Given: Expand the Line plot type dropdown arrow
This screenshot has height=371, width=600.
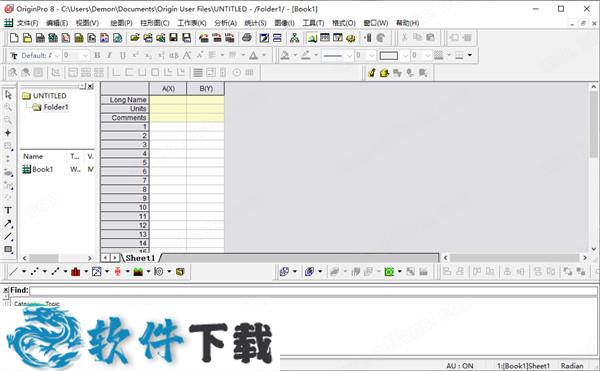Looking at the screenshot, I should [x=24, y=272].
